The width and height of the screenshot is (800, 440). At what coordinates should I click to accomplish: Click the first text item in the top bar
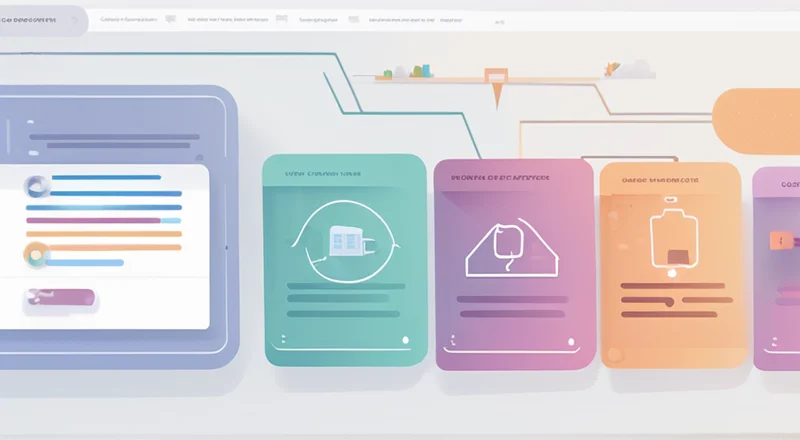point(128,18)
